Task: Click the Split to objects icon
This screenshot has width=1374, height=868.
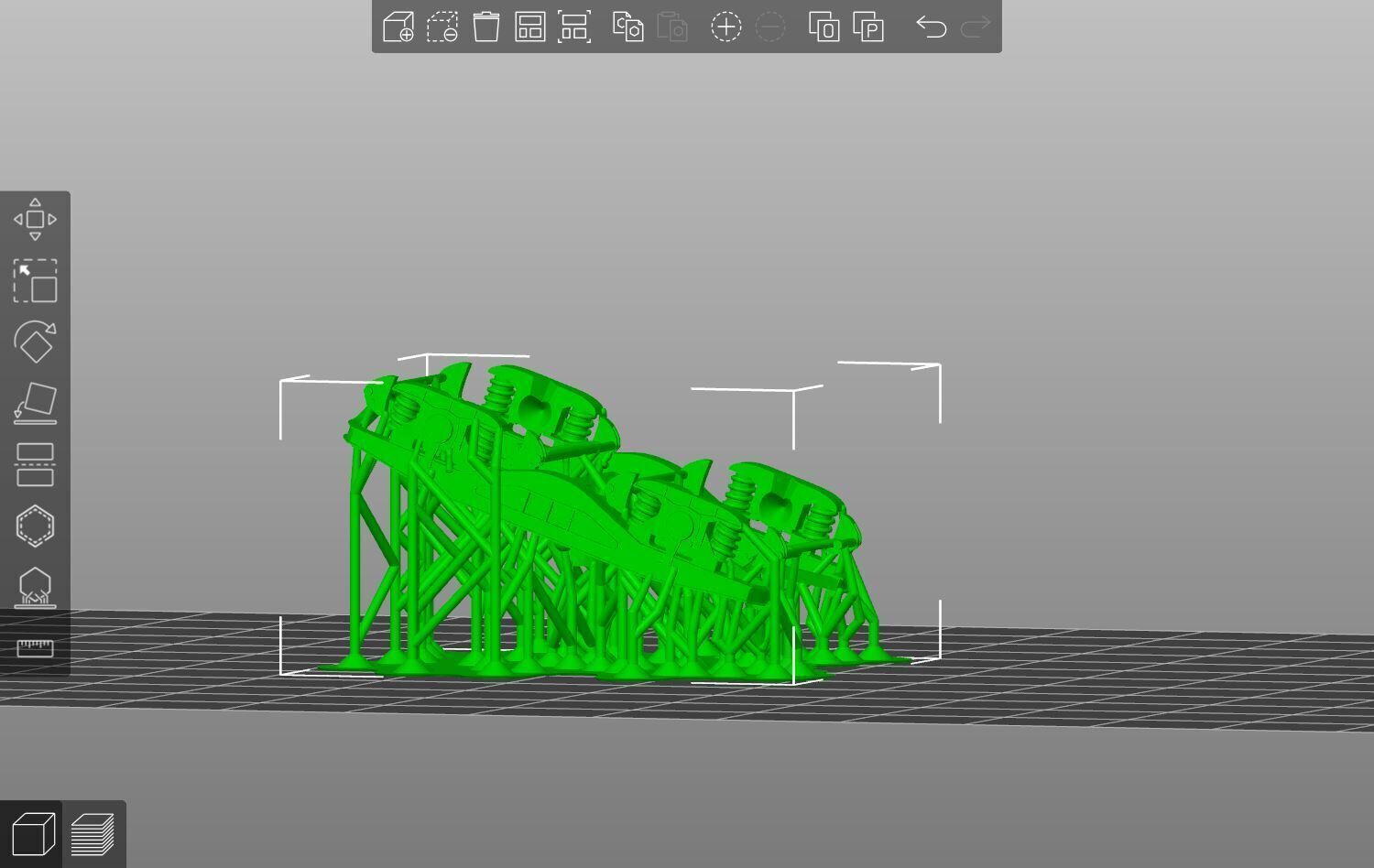Action: point(824,27)
